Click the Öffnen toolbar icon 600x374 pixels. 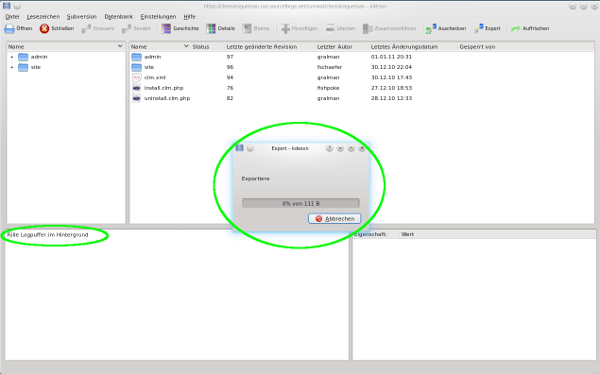click(9, 29)
